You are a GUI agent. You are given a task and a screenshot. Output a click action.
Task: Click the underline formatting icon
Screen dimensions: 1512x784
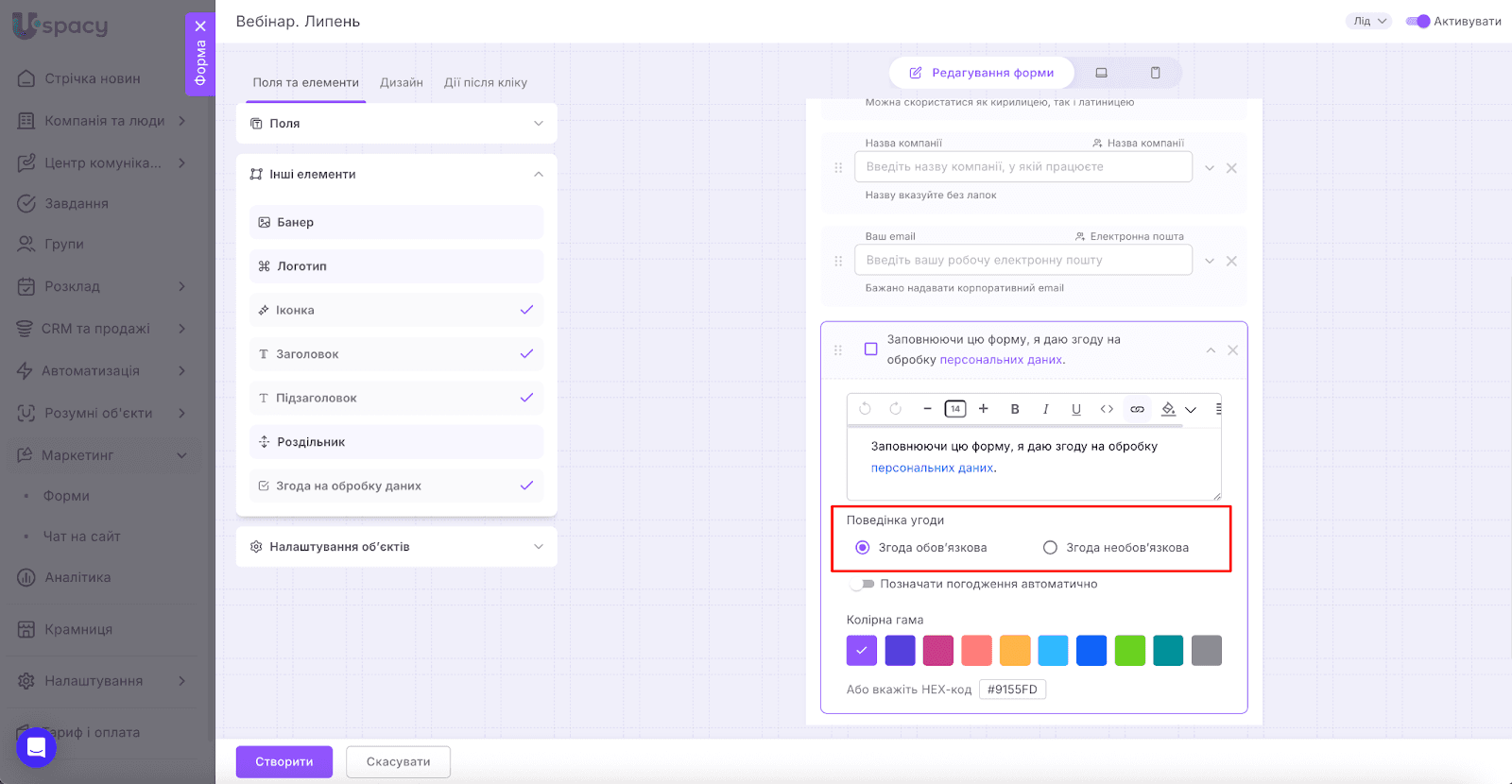tap(1075, 409)
